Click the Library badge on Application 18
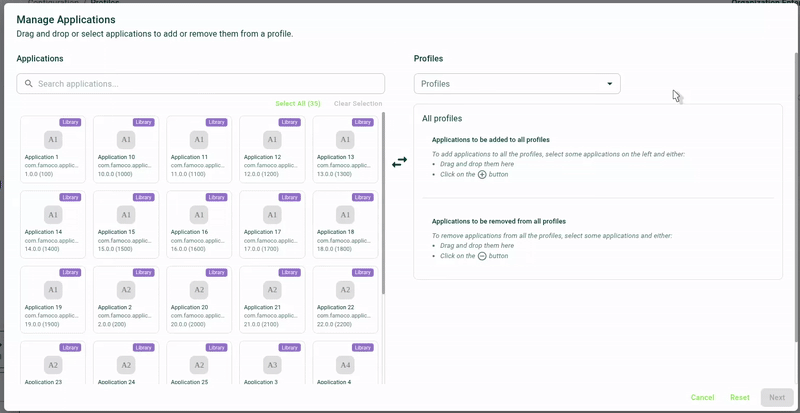Viewport: 800px width, 413px height. (x=362, y=197)
